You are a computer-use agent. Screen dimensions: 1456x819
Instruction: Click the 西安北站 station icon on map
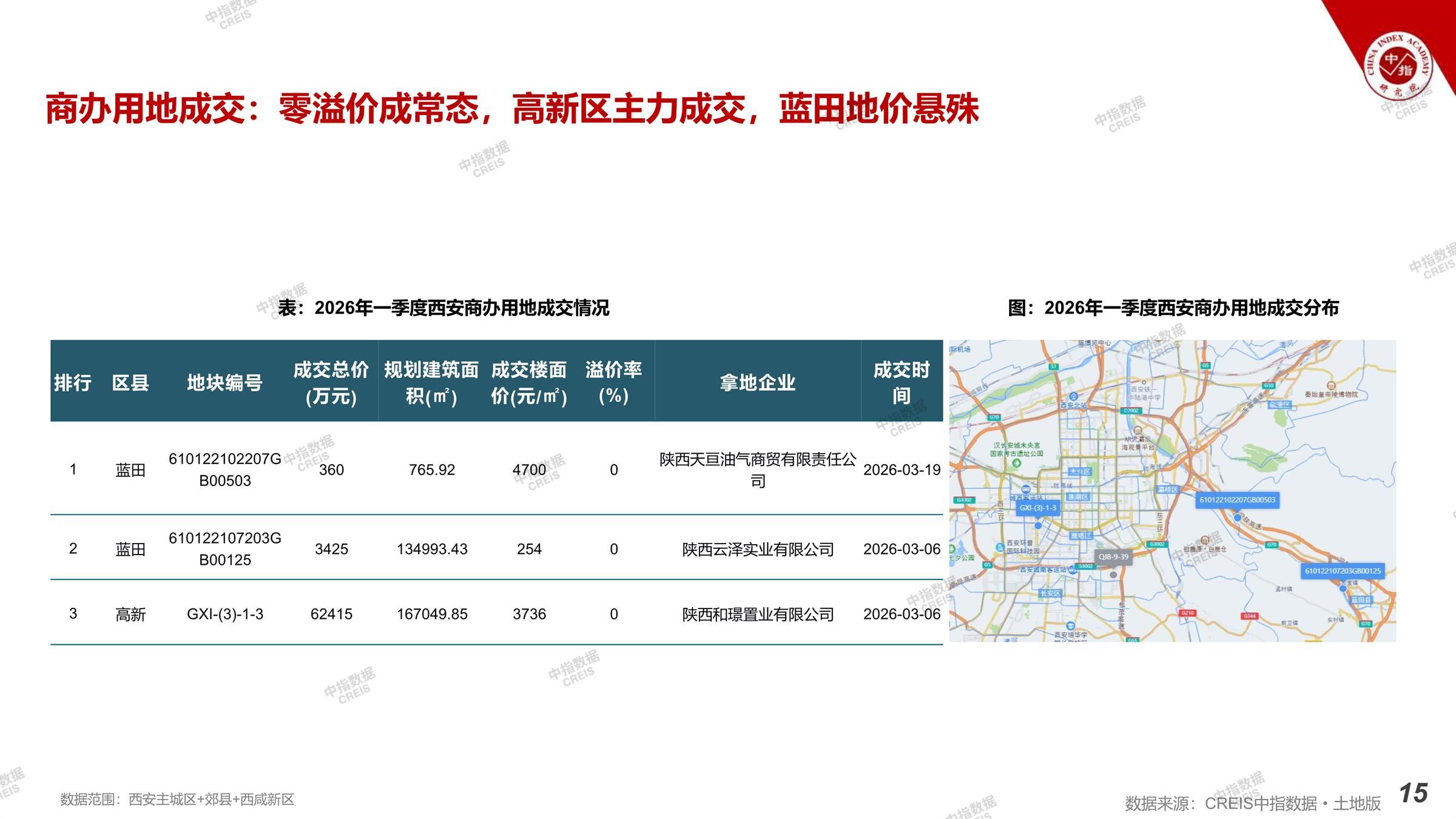click(x=1073, y=396)
